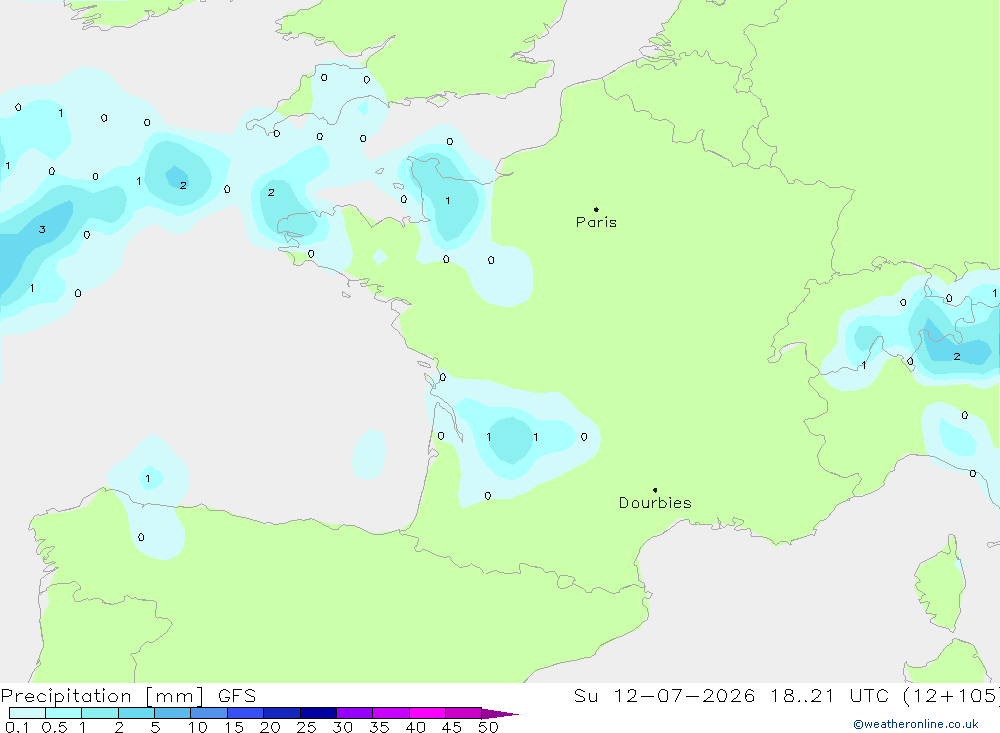This screenshot has height=733, width=1000.
Task: Pick the 0.5–1 mm legend color
Action: [64, 713]
